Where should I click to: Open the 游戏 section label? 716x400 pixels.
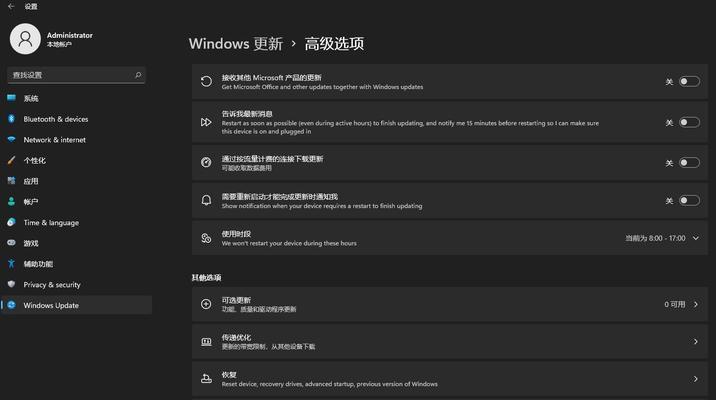click(x=31, y=243)
